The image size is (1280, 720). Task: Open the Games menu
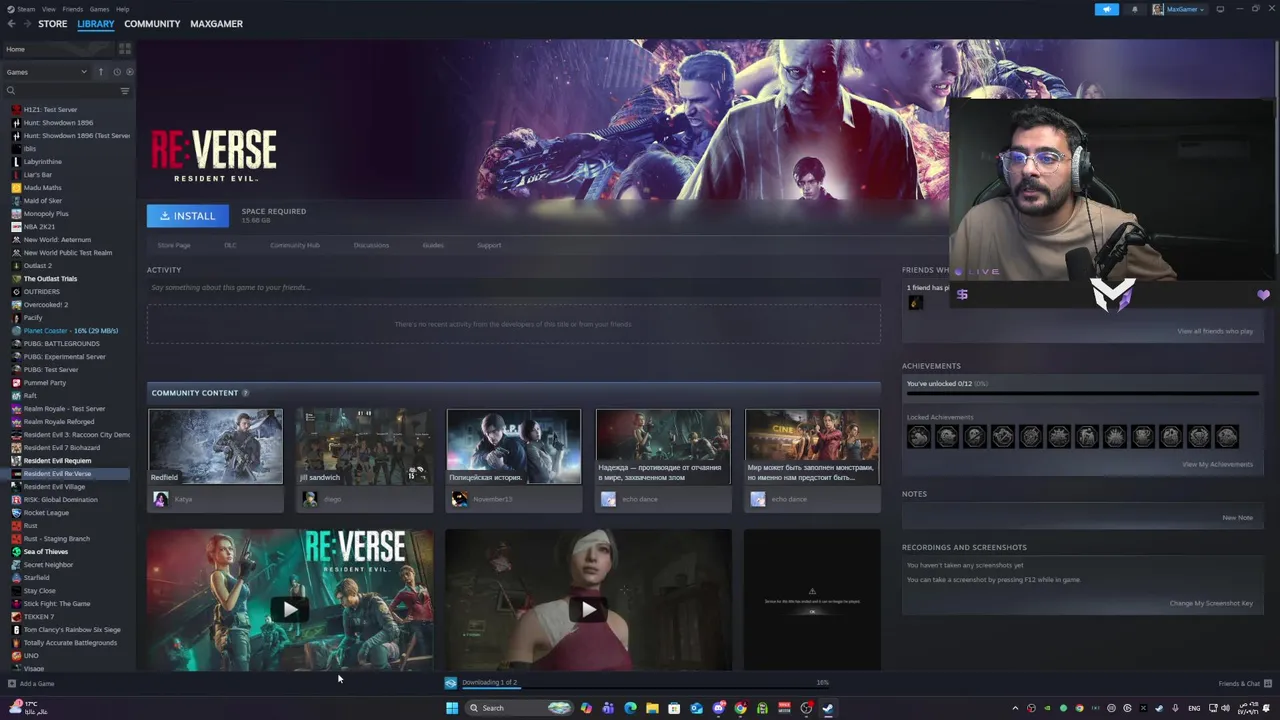pos(99,9)
